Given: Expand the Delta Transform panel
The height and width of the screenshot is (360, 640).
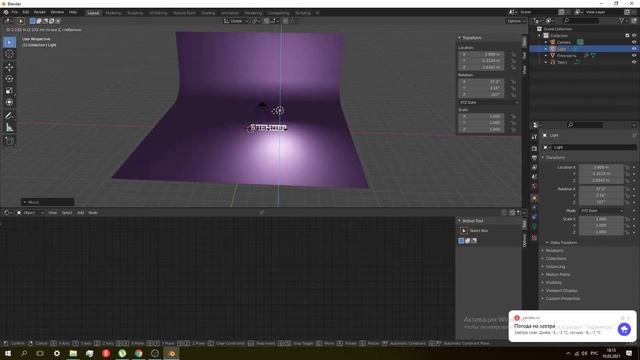Looking at the screenshot, I should click(563, 242).
